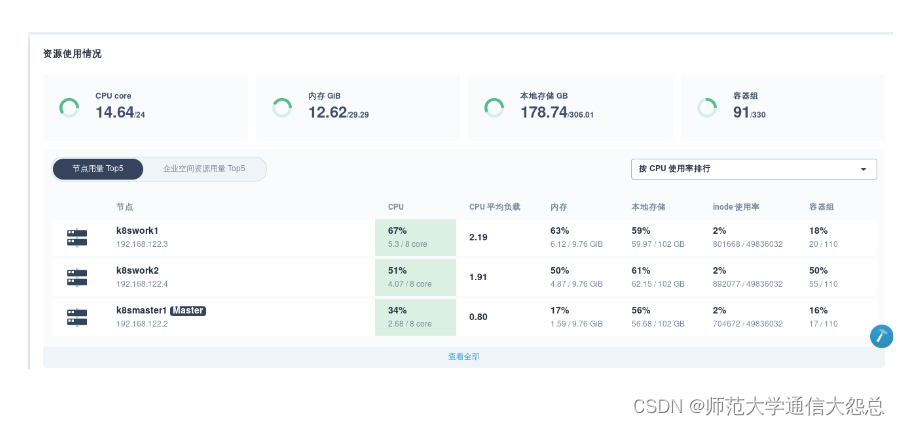
Task: Click the 18% pod usage of k8swork1
Action: point(818,231)
